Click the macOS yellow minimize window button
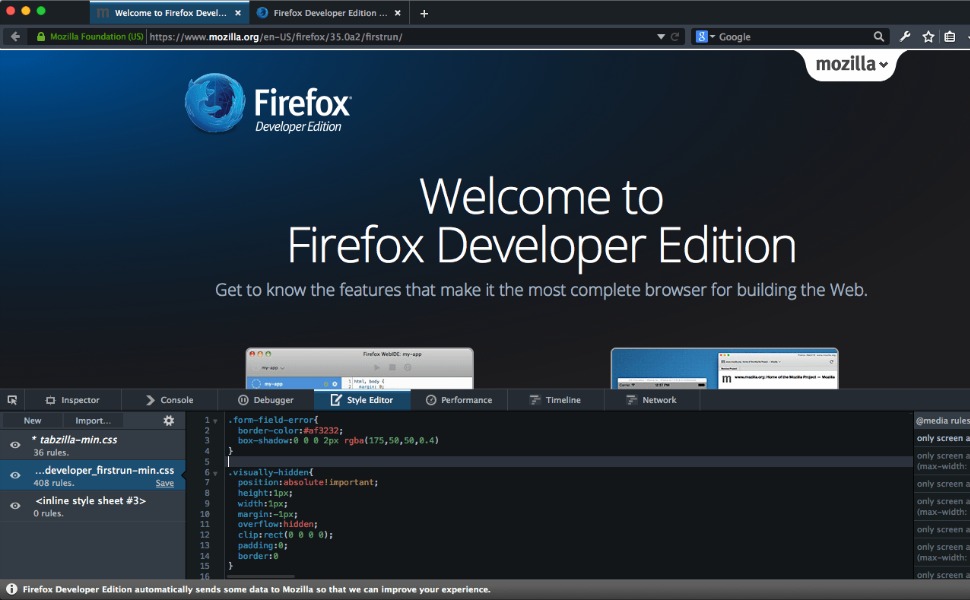The width and height of the screenshot is (970, 600). click(x=25, y=11)
